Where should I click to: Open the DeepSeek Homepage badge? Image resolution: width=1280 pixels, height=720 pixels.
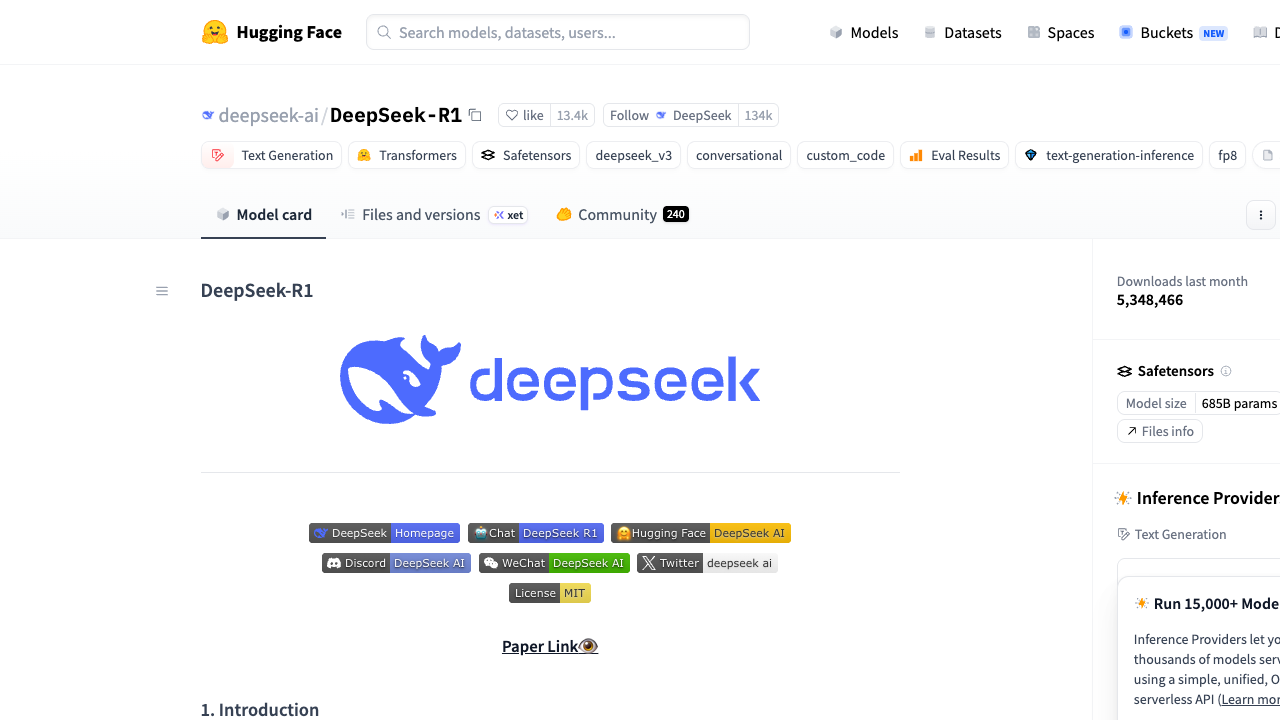(384, 533)
